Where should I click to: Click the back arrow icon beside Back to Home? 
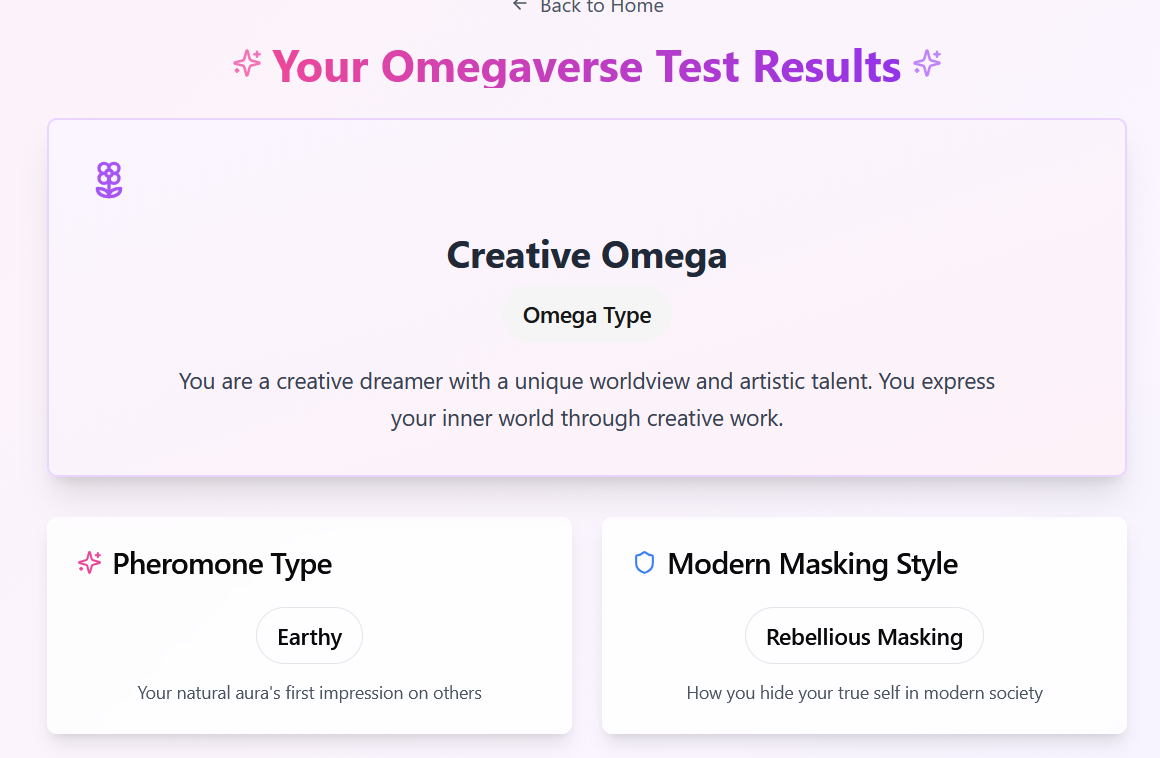click(519, 5)
